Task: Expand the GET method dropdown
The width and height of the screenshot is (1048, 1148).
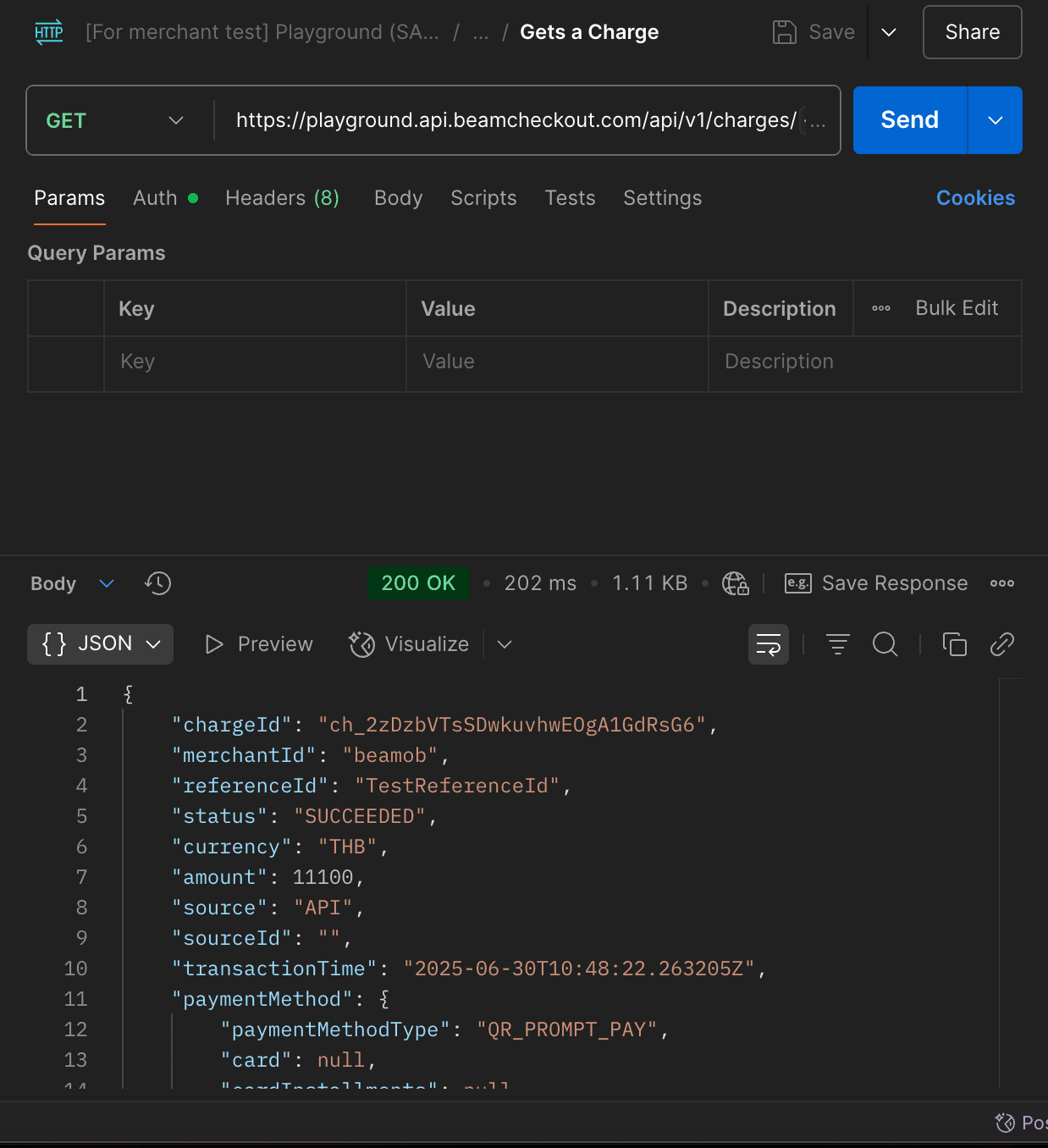Action: 115,120
